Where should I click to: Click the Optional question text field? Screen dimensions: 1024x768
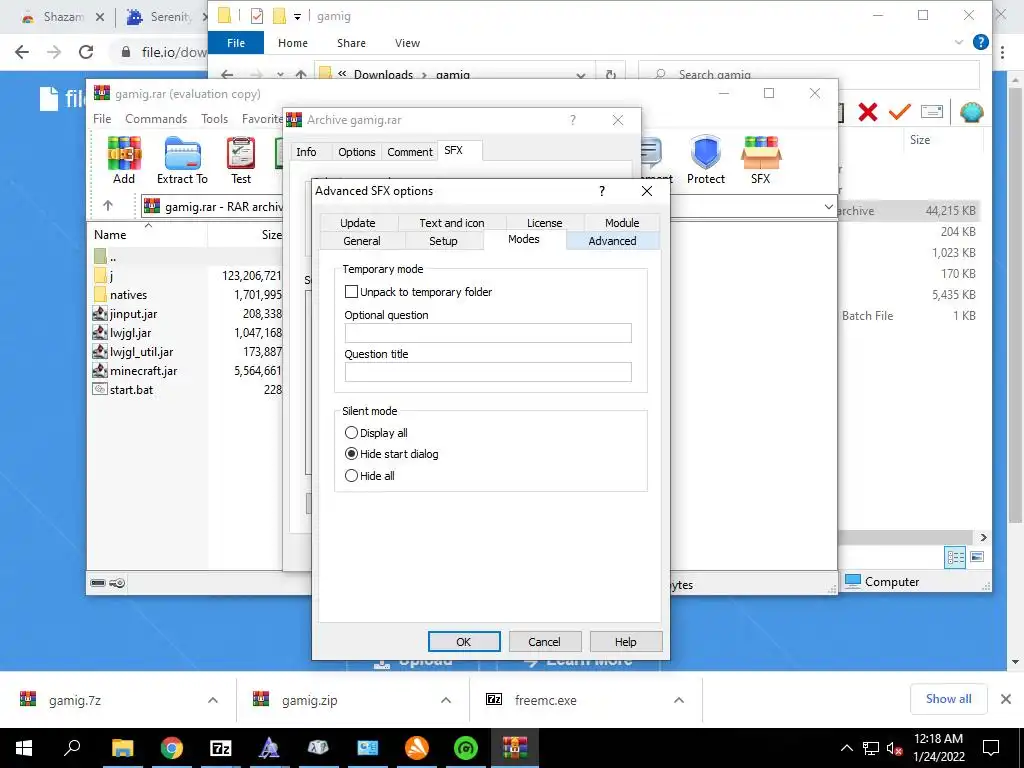[x=488, y=333]
